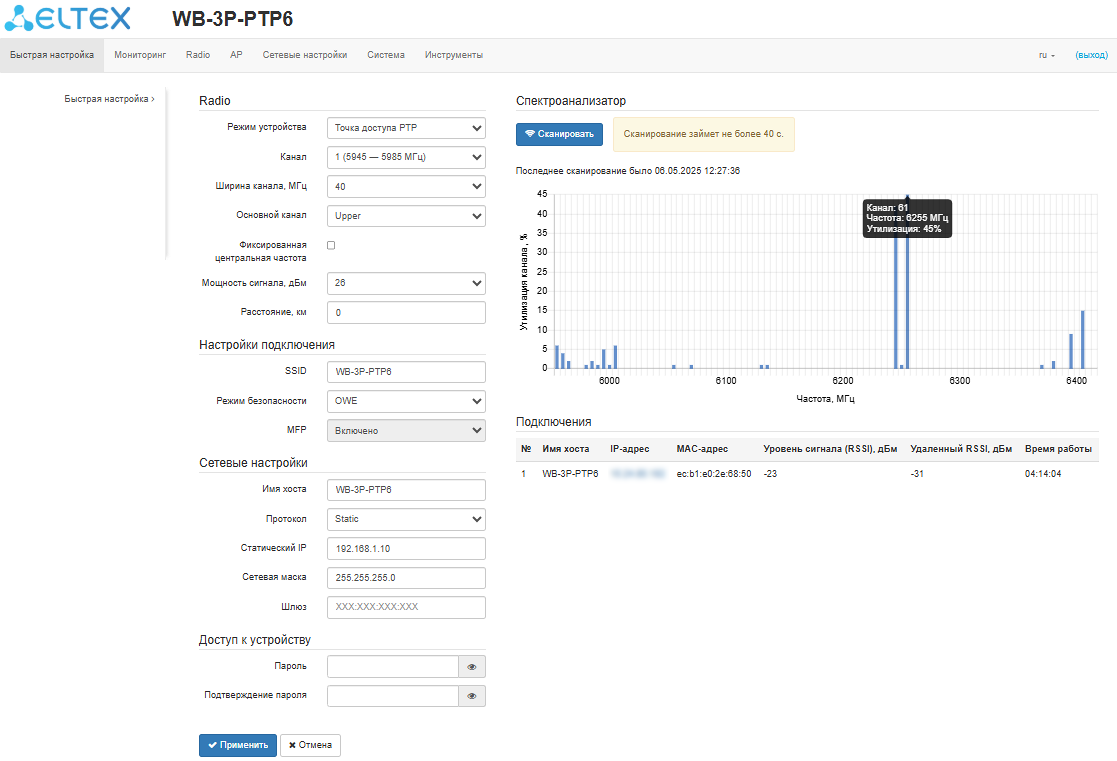The width and height of the screenshot is (1117, 761).
Task: Open the Static protocol dropdown
Action: (x=405, y=519)
